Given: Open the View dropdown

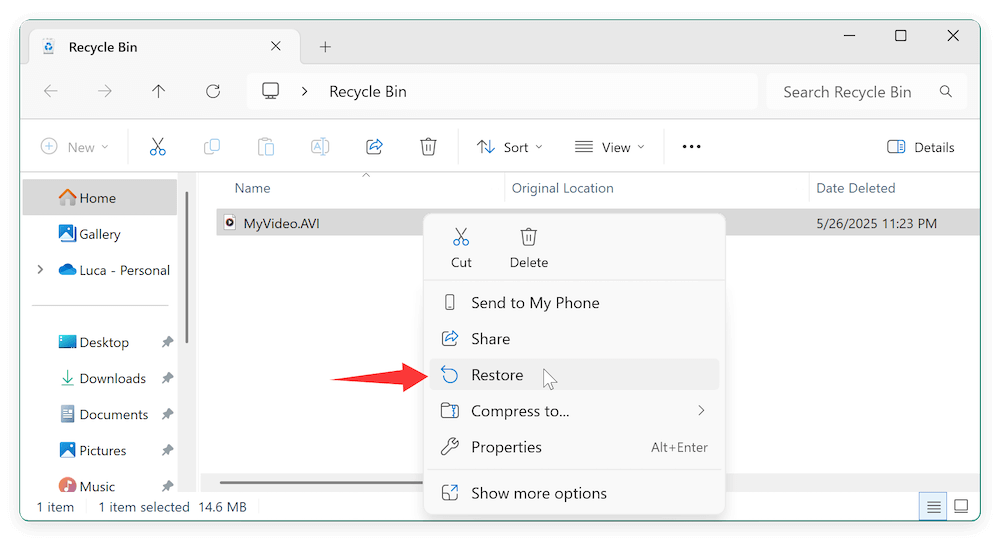Looking at the screenshot, I should pos(610,147).
